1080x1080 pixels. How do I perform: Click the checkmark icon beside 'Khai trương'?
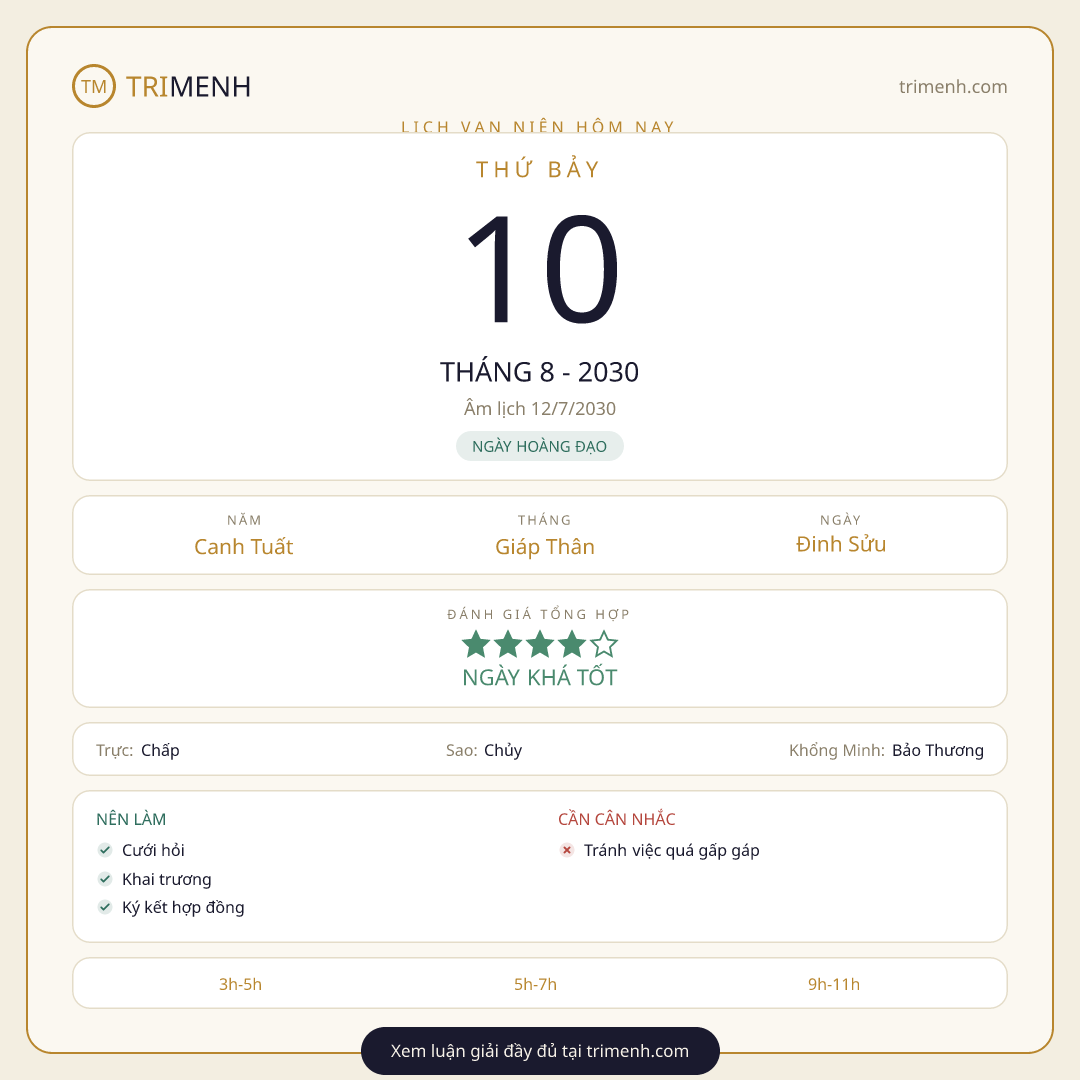(x=105, y=879)
